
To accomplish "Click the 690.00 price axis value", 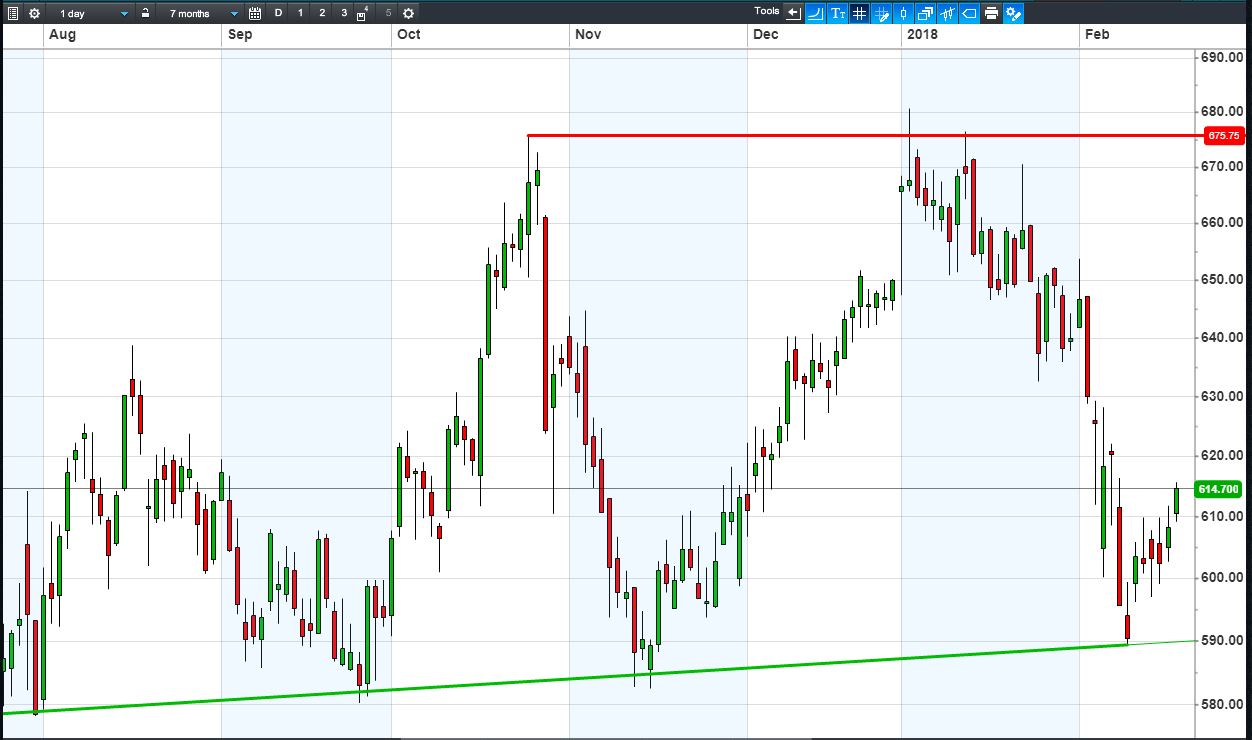I will click(x=1222, y=58).
